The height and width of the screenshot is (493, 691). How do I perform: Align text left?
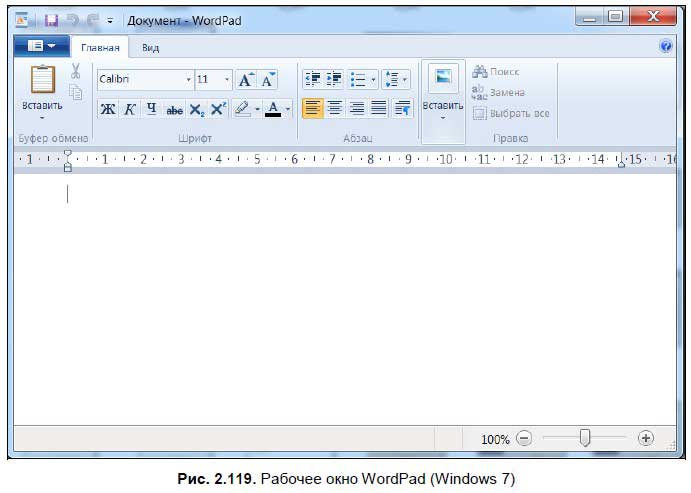click(x=312, y=108)
